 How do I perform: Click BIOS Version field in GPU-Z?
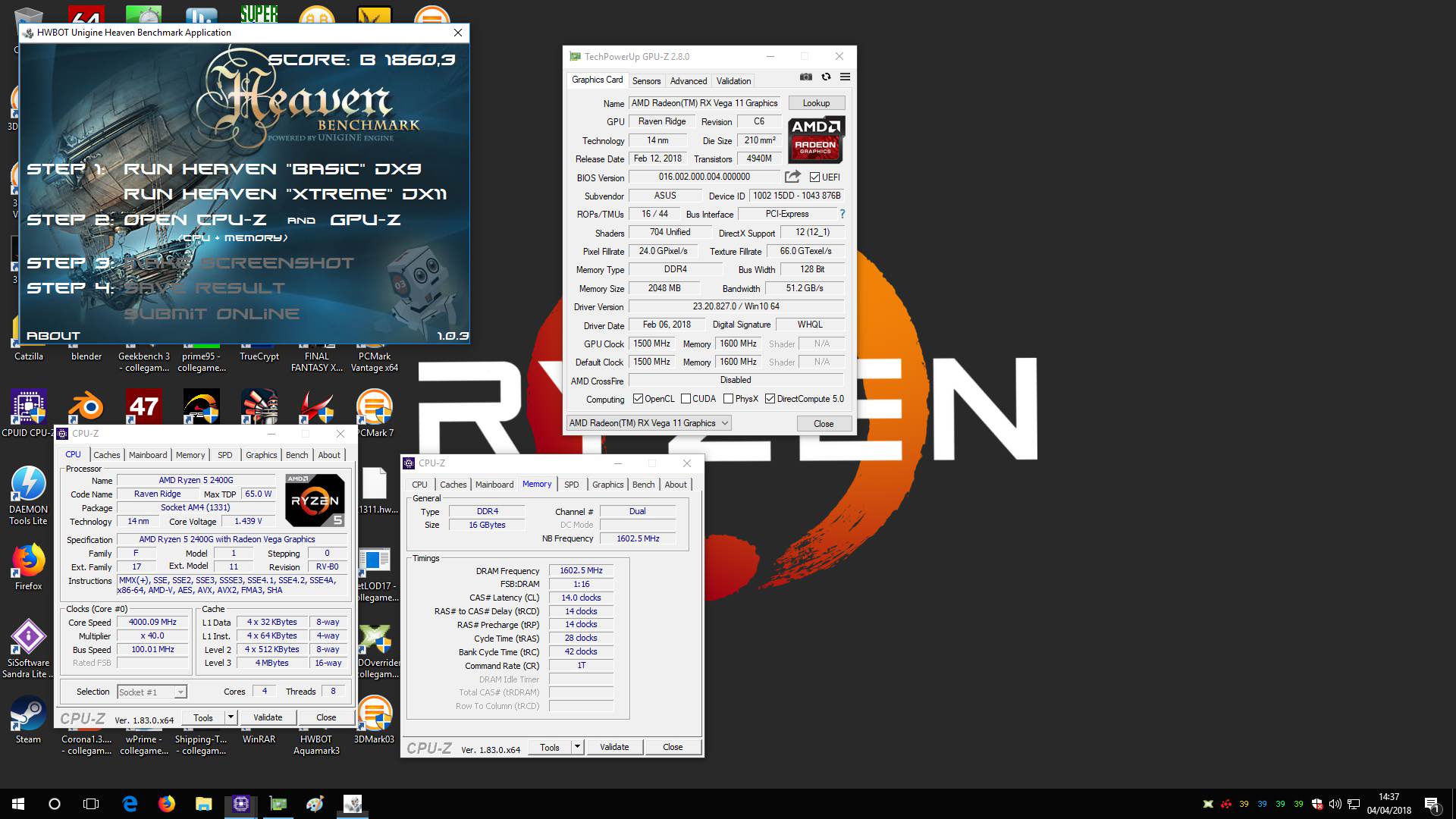click(704, 177)
